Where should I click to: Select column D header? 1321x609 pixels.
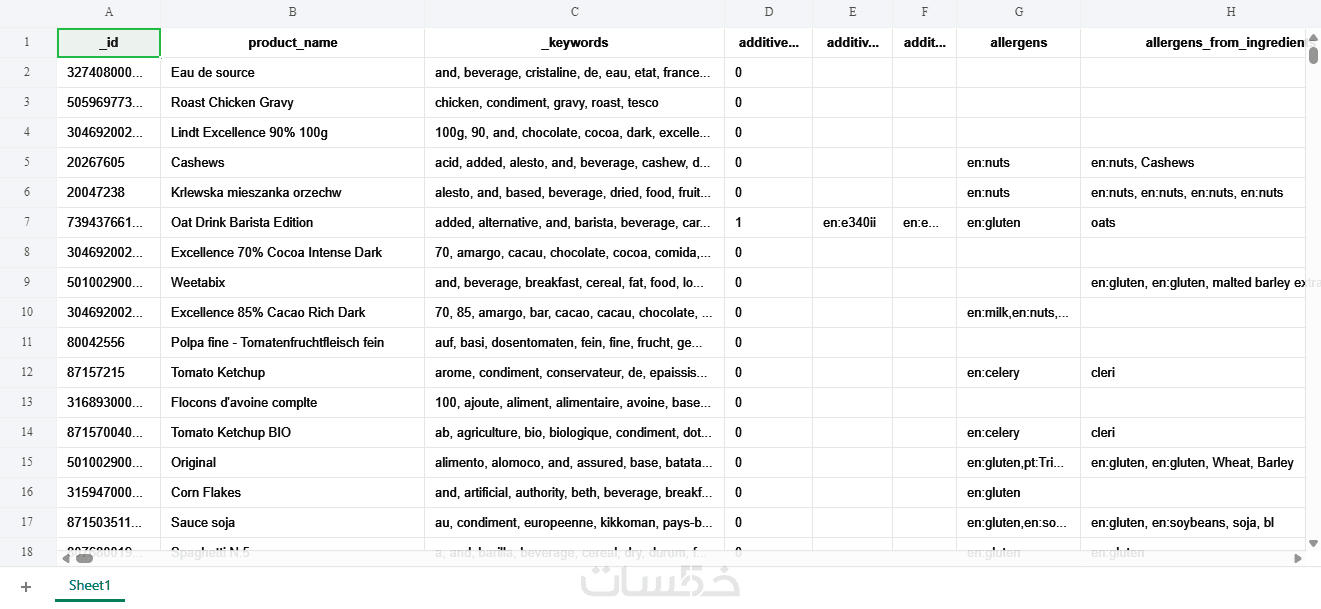(x=768, y=12)
